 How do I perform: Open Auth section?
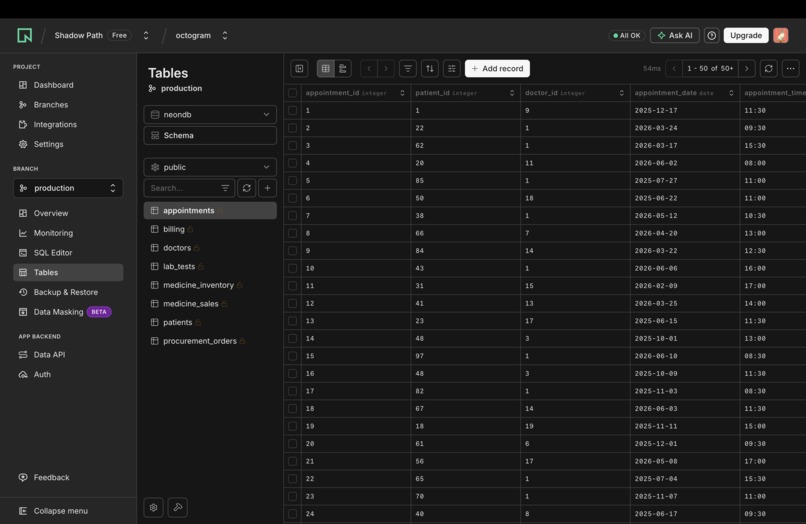(x=68, y=374)
